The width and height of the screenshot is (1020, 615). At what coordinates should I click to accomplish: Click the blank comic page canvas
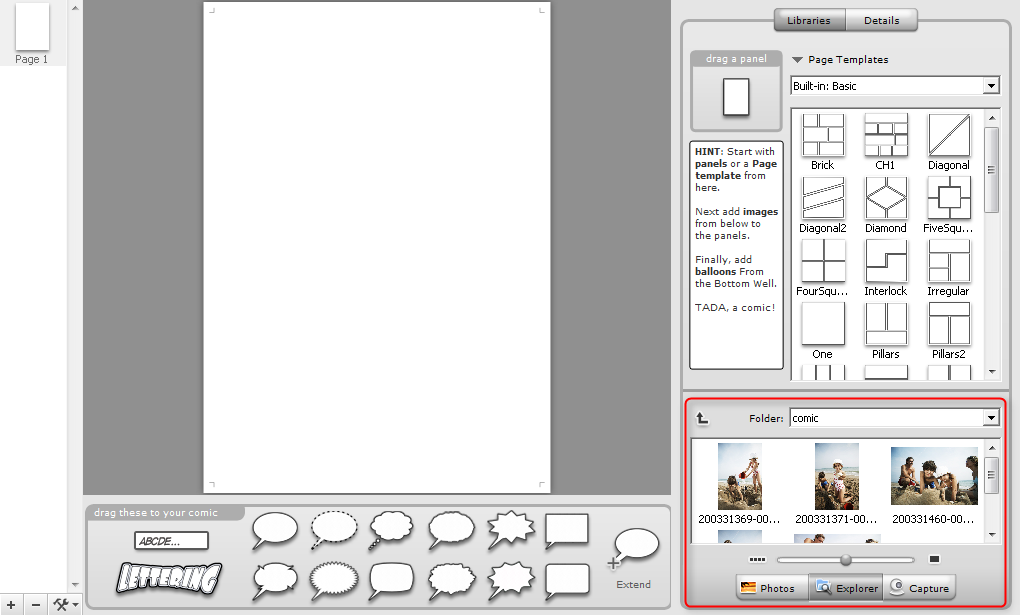click(x=377, y=247)
